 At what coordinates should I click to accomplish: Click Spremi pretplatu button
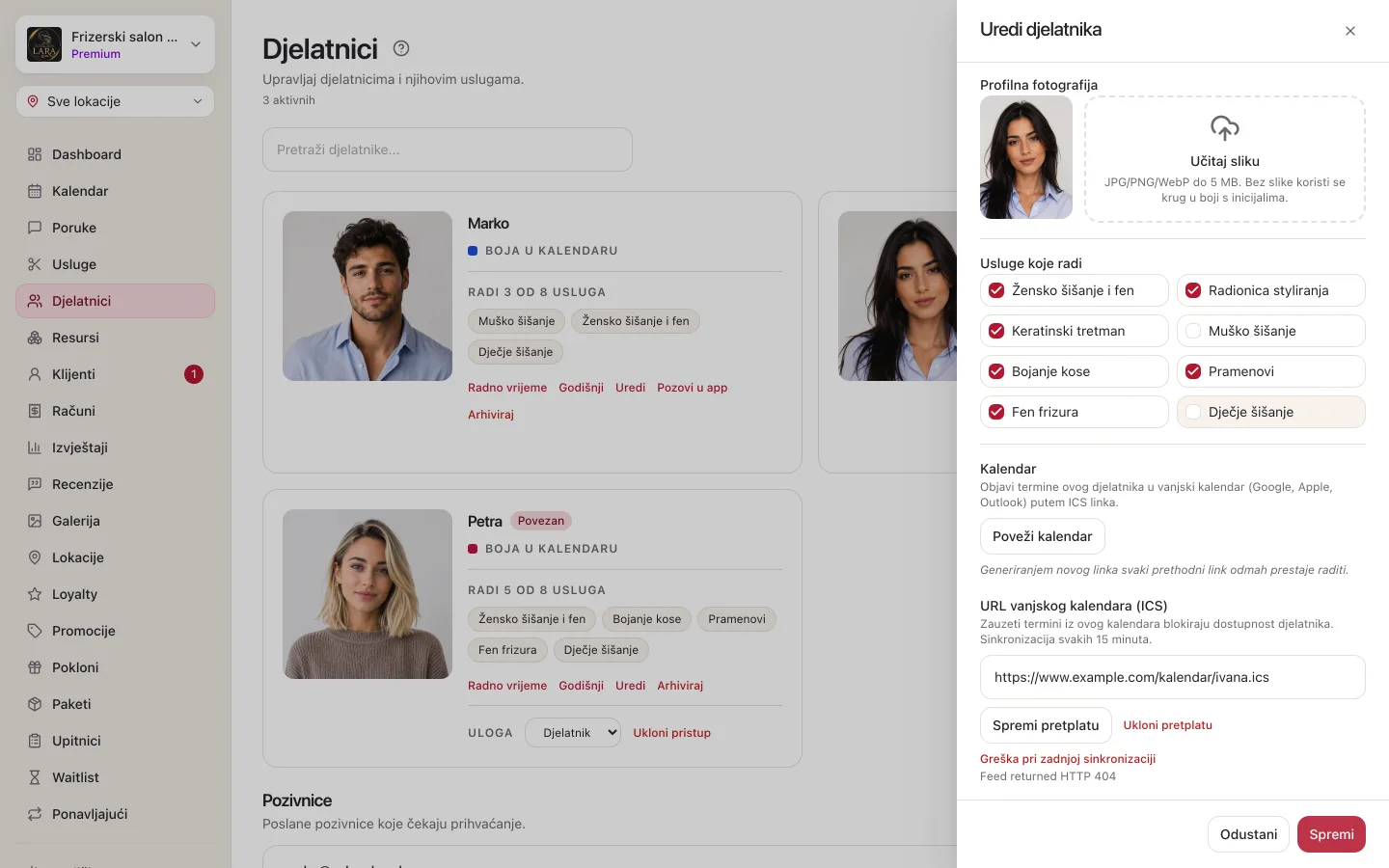coord(1046,725)
